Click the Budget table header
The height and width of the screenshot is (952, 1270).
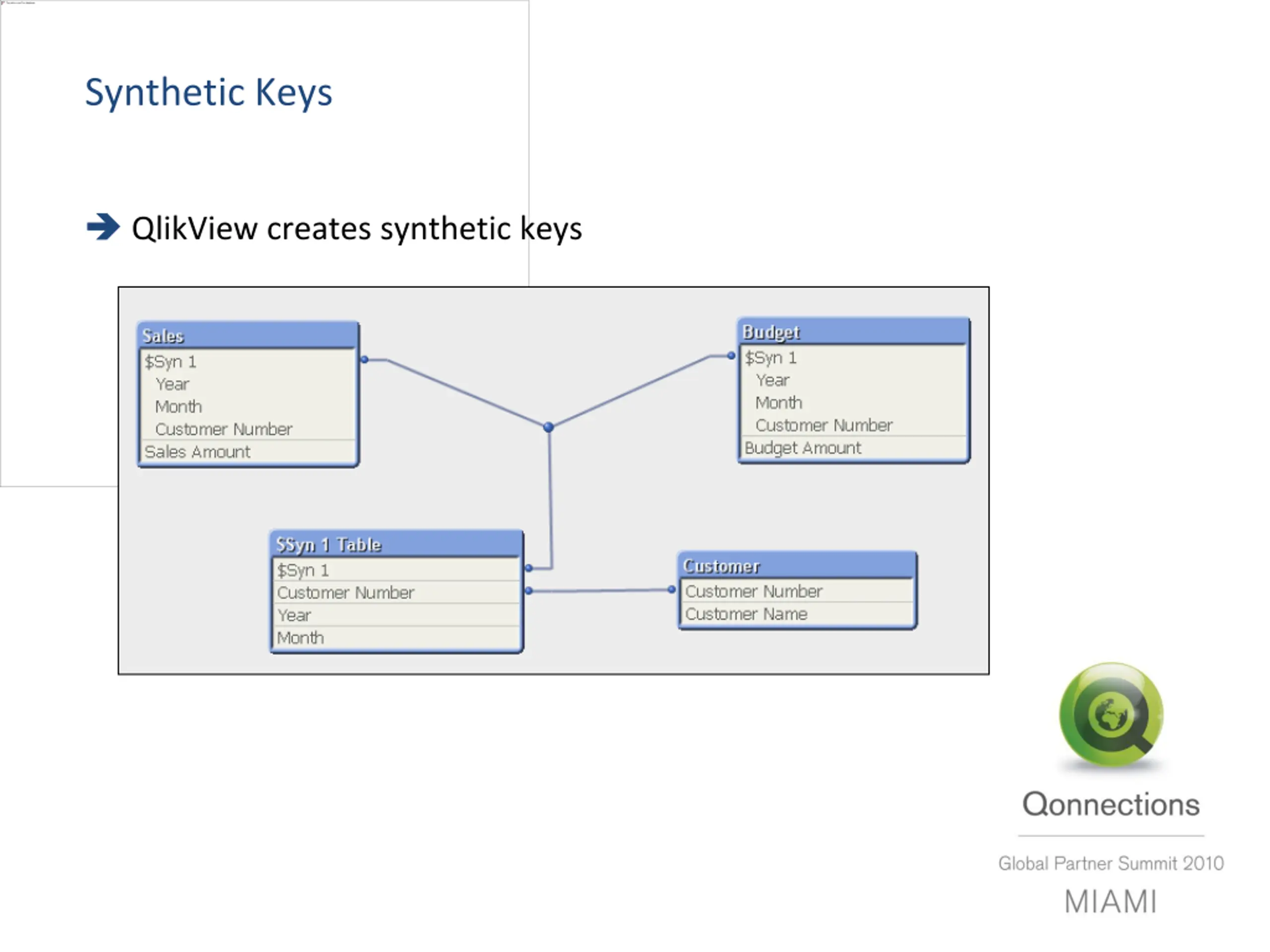[853, 331]
